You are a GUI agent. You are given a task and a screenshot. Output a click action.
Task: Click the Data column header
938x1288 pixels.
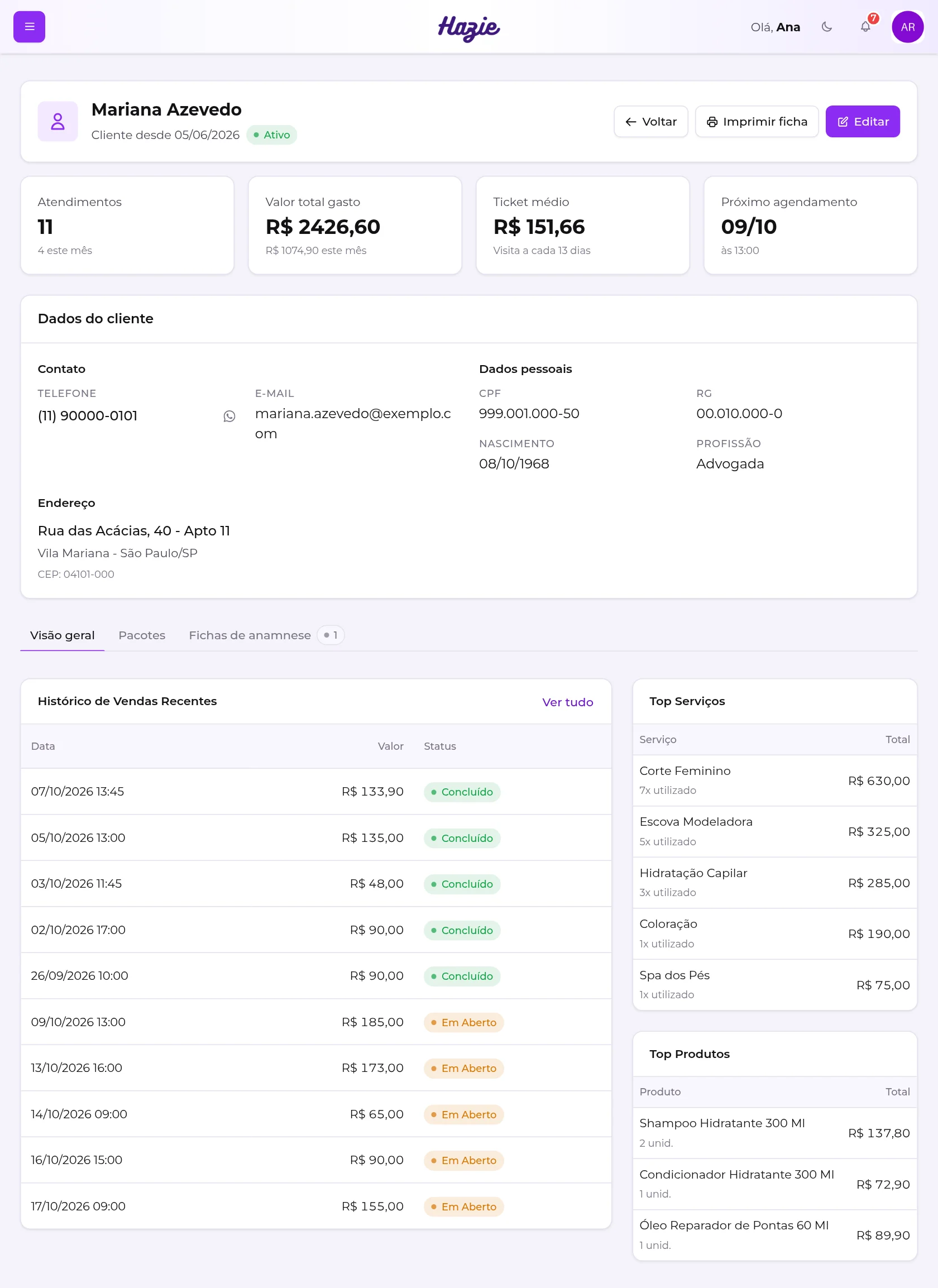(43, 747)
